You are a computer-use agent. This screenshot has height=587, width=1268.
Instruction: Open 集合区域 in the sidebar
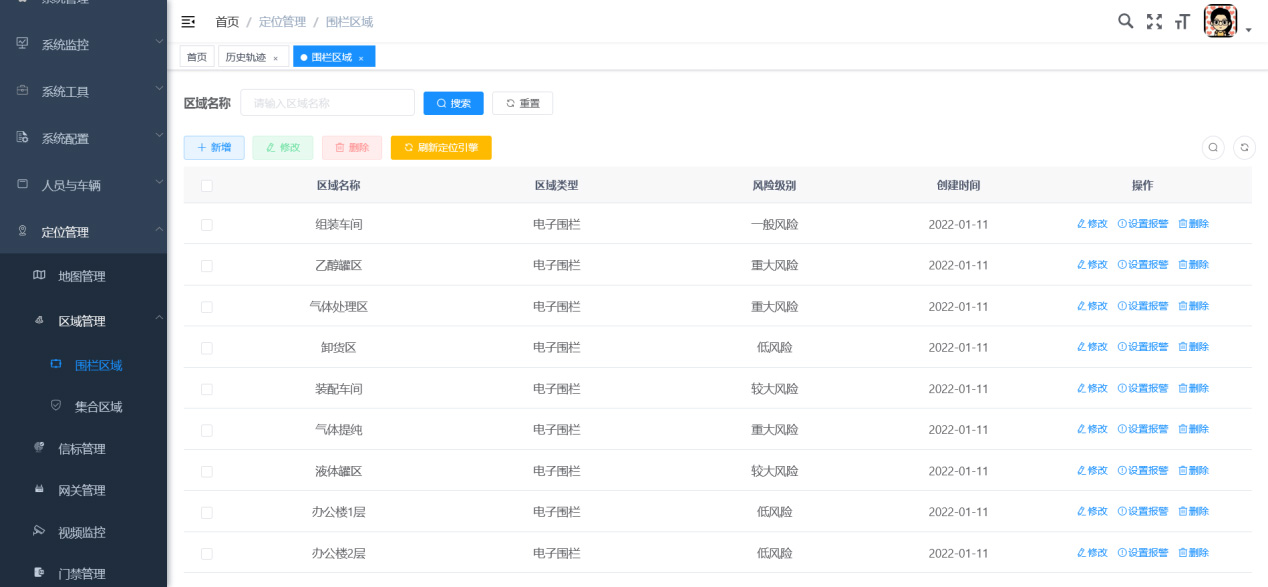pos(98,407)
